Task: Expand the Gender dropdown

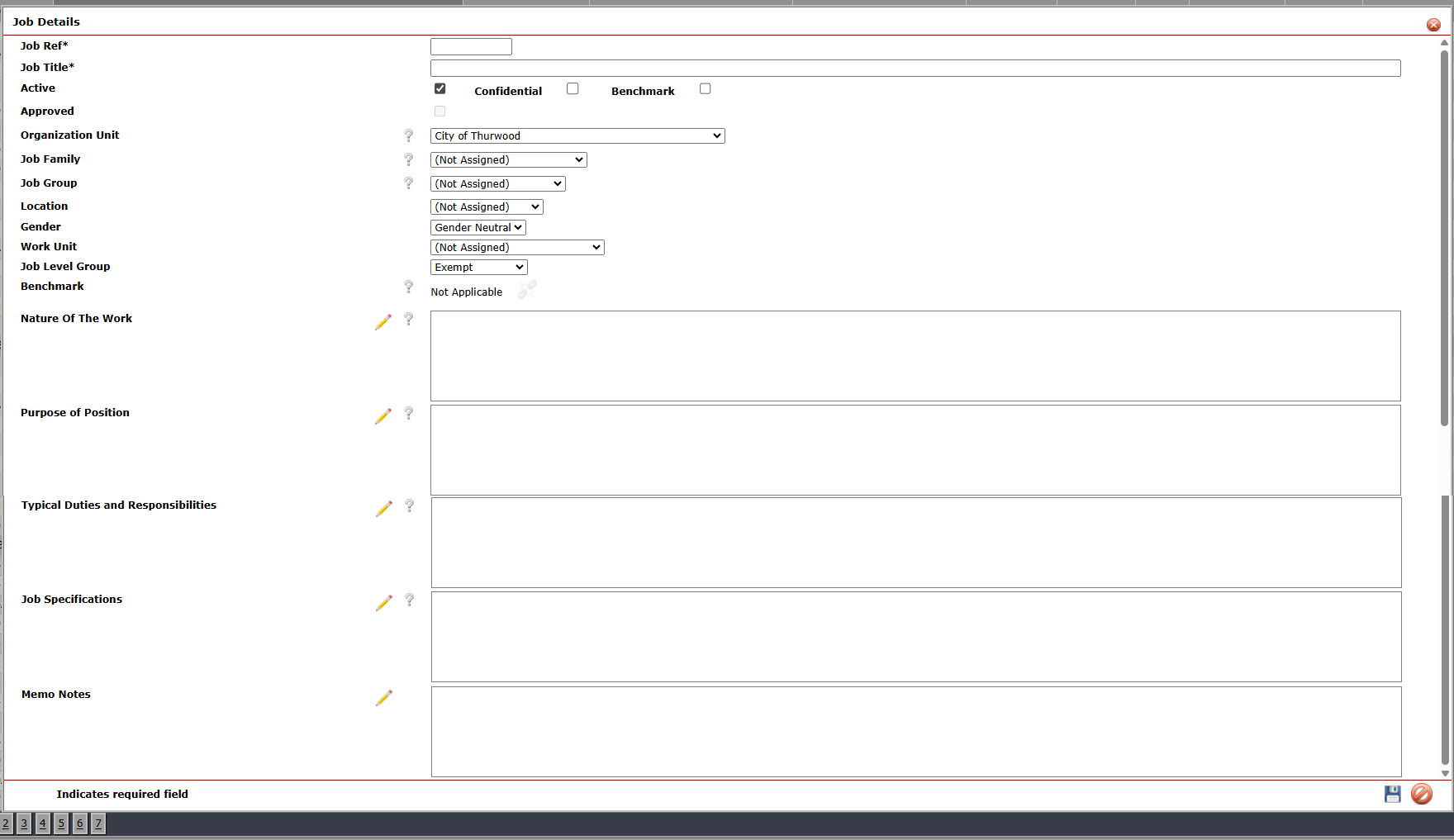Action: pos(478,227)
